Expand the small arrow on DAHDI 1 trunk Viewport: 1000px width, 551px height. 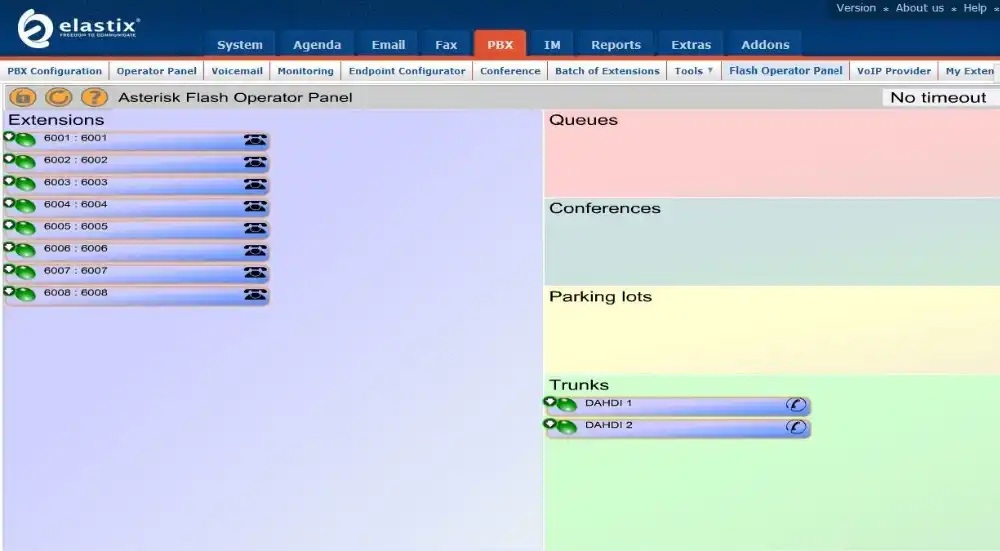point(550,402)
